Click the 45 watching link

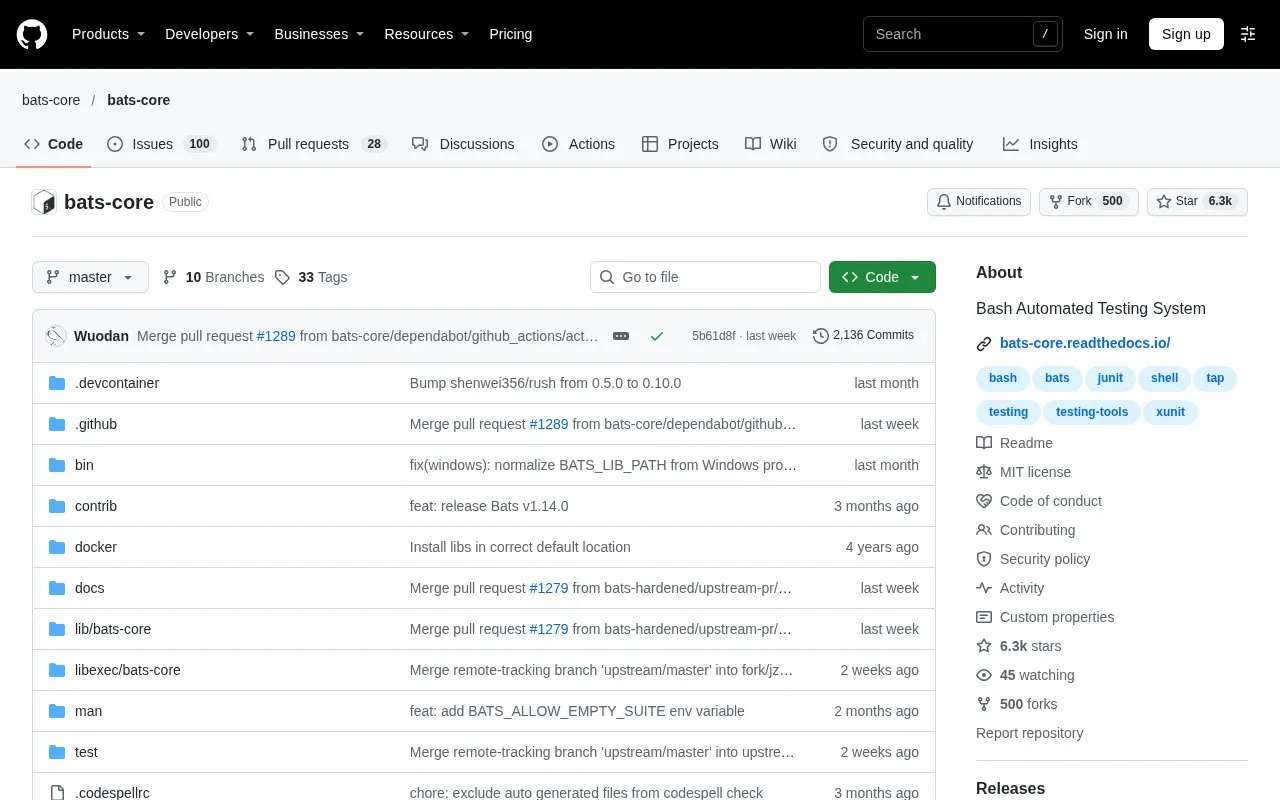pos(1025,675)
